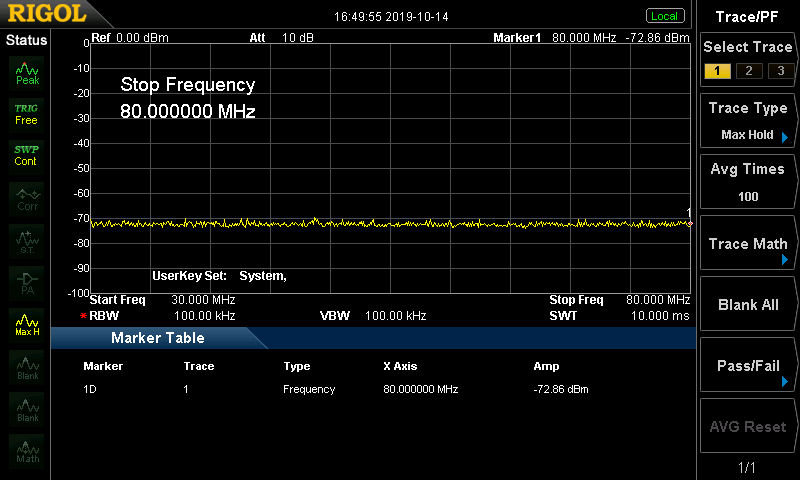Viewport: 800px width, 480px height.
Task: Select trace 3 in Select Trace
Action: pos(778,71)
